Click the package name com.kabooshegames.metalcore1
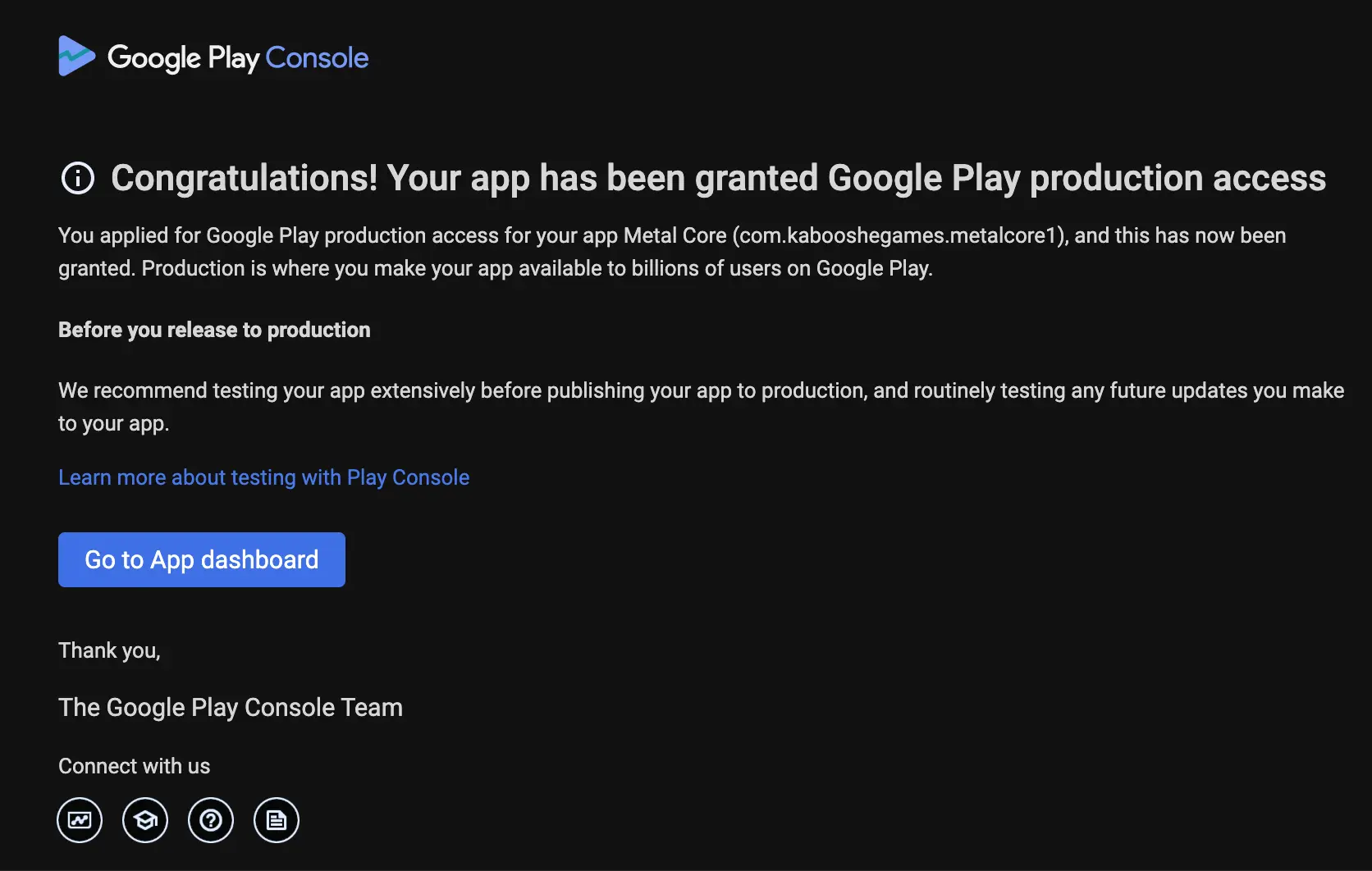 point(898,235)
